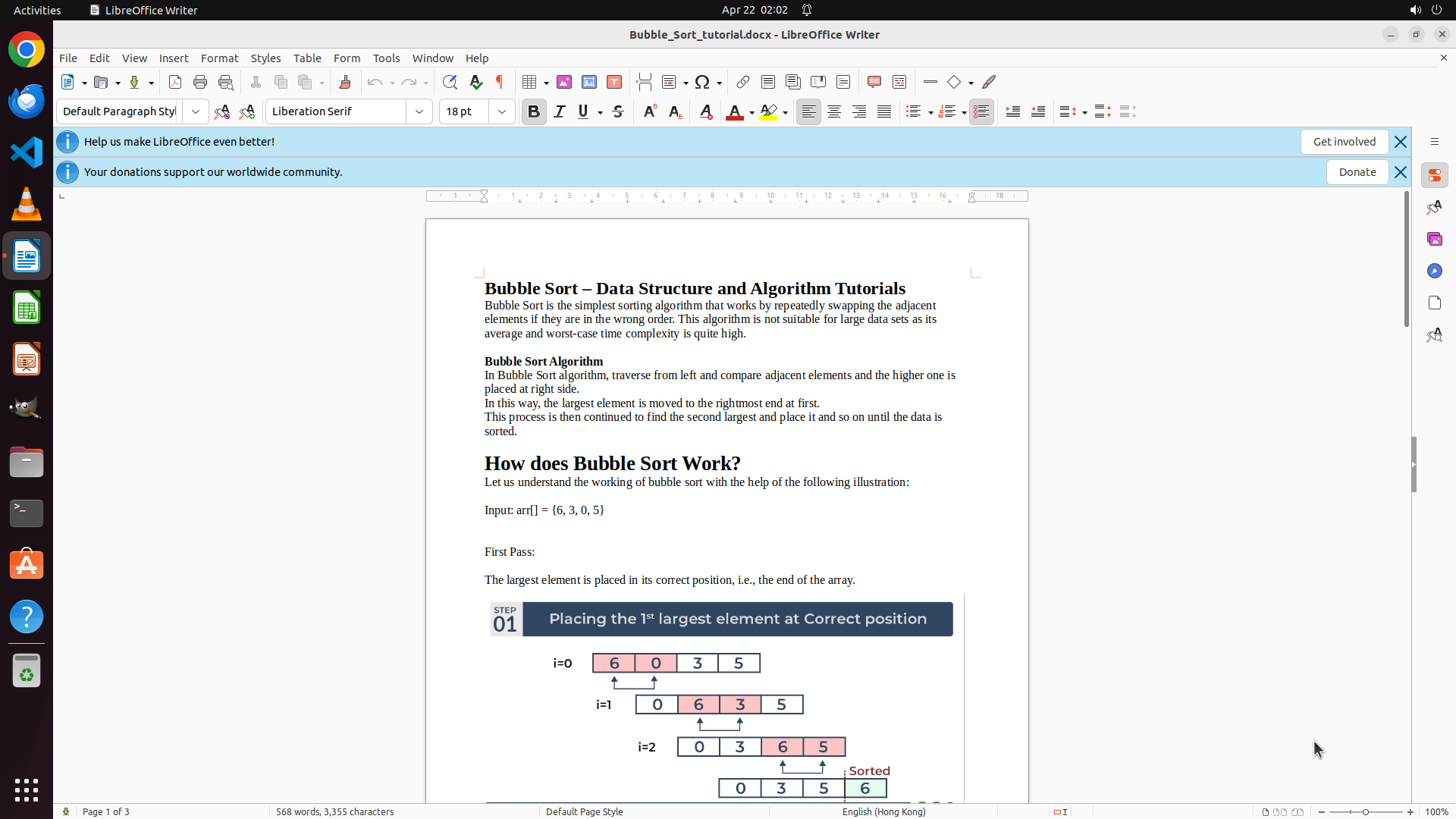
Task: Open the Gallery panel in sidebar
Action: tap(1434, 239)
